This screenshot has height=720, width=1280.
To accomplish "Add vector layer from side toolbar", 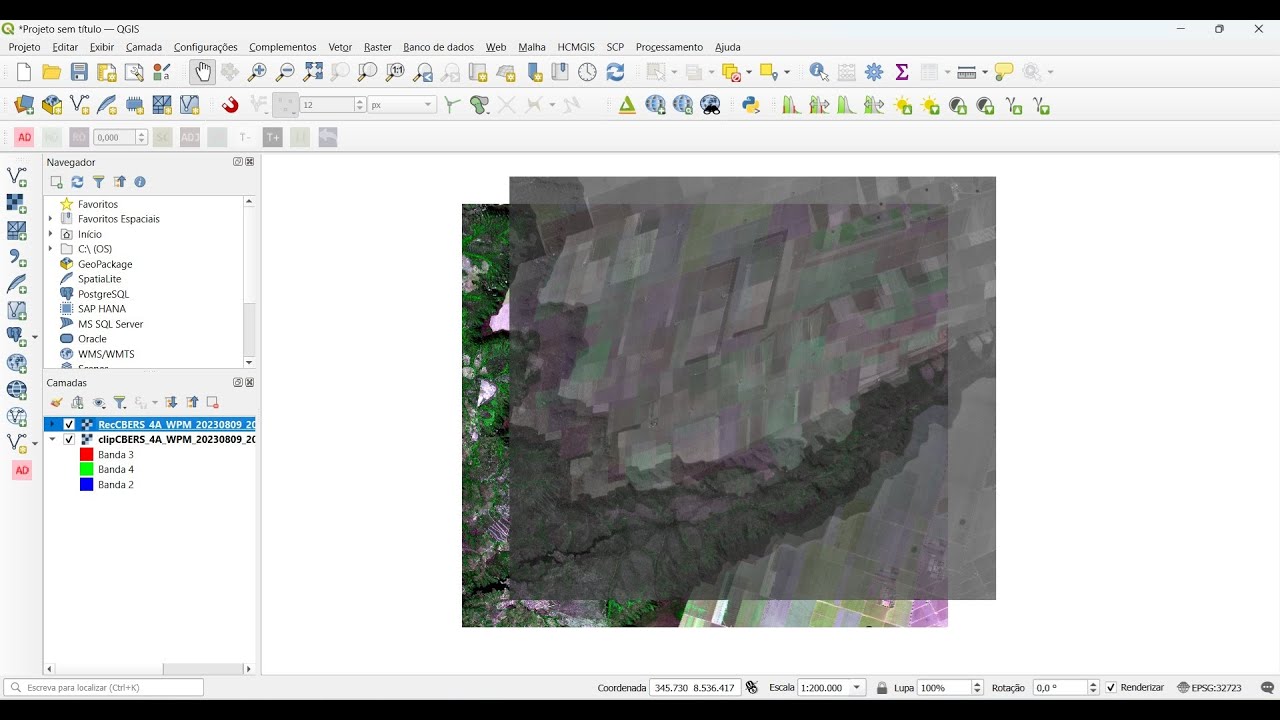I will pyautogui.click(x=17, y=176).
